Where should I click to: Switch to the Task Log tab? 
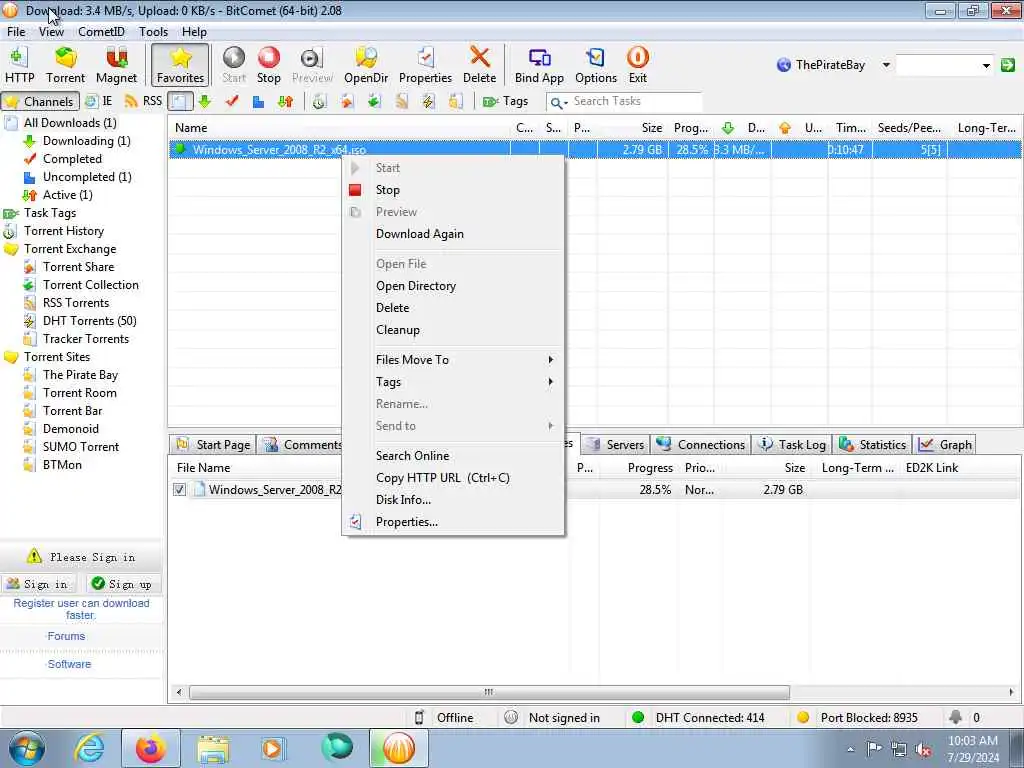[792, 445]
